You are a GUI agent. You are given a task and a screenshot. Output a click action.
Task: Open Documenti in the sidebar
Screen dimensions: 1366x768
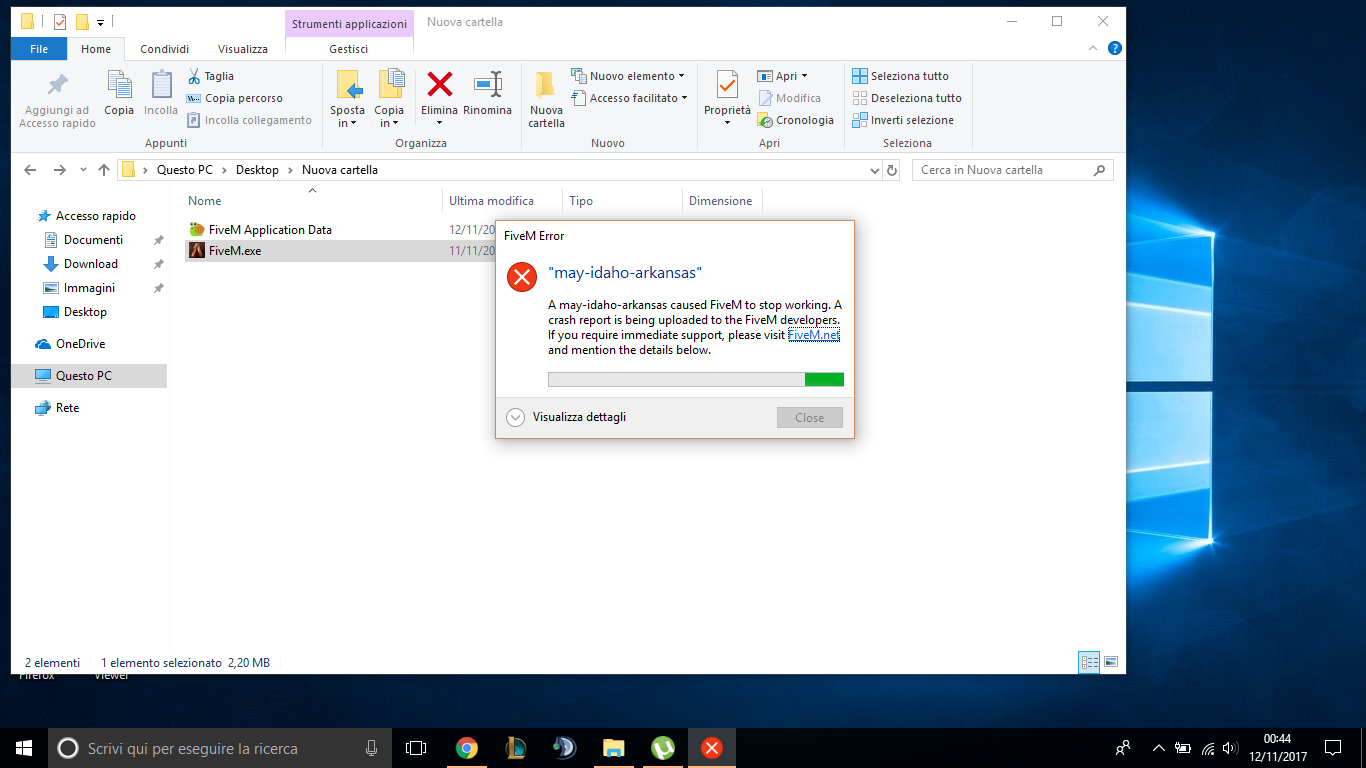(93, 240)
